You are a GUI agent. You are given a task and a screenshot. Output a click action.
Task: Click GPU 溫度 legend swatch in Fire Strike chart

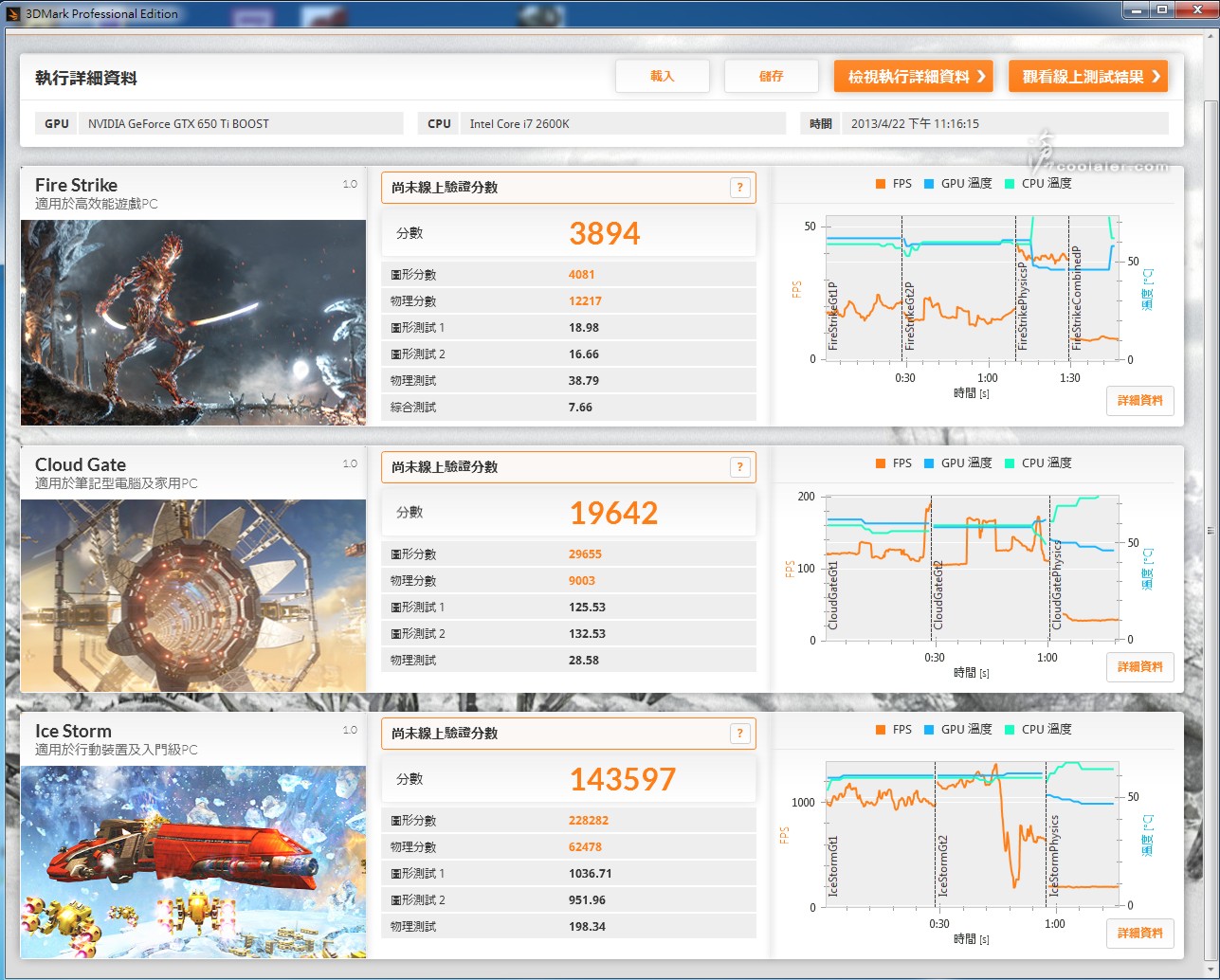929,184
